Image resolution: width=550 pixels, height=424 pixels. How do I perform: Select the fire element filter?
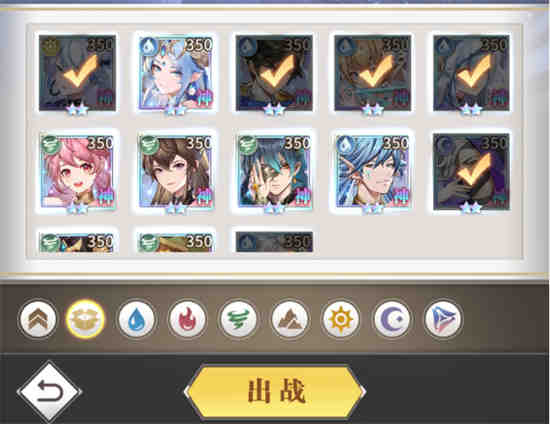[187, 319]
